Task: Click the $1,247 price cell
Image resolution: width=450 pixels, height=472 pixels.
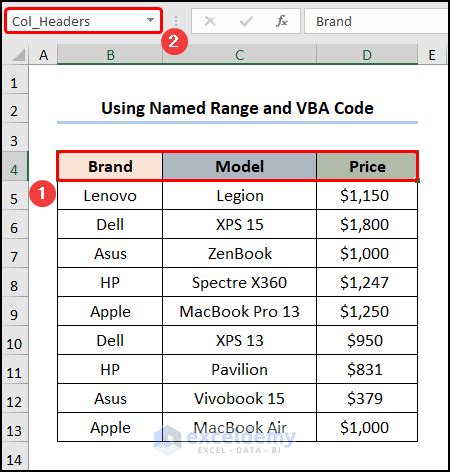Action: click(x=367, y=282)
